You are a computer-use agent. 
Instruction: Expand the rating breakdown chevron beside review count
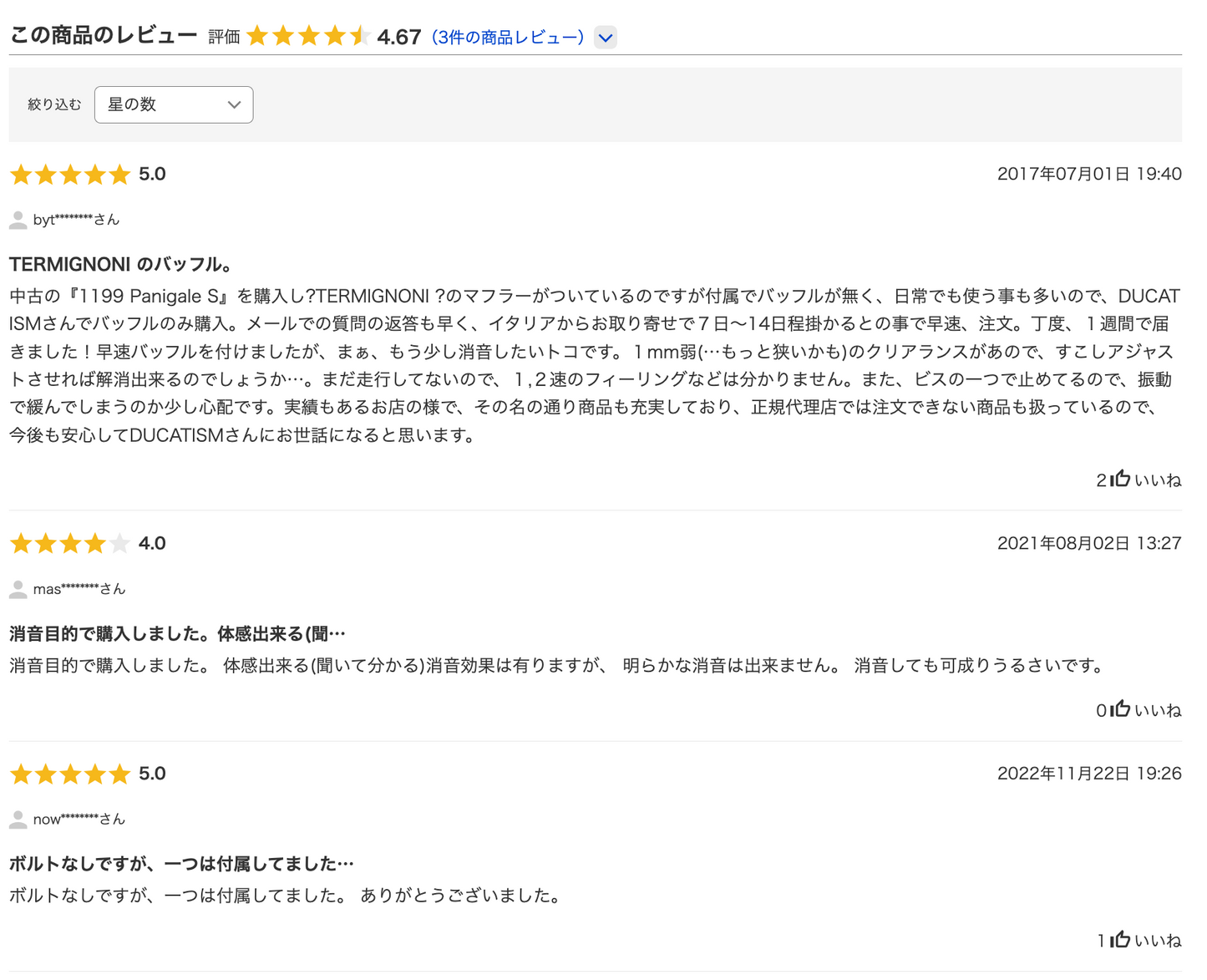click(x=606, y=38)
